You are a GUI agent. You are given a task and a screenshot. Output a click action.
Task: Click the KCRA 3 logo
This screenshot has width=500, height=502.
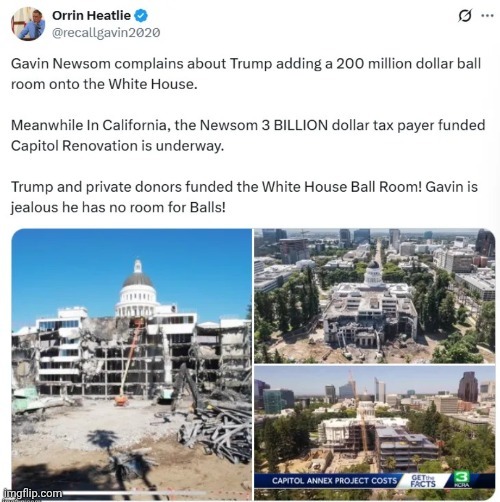462,479
